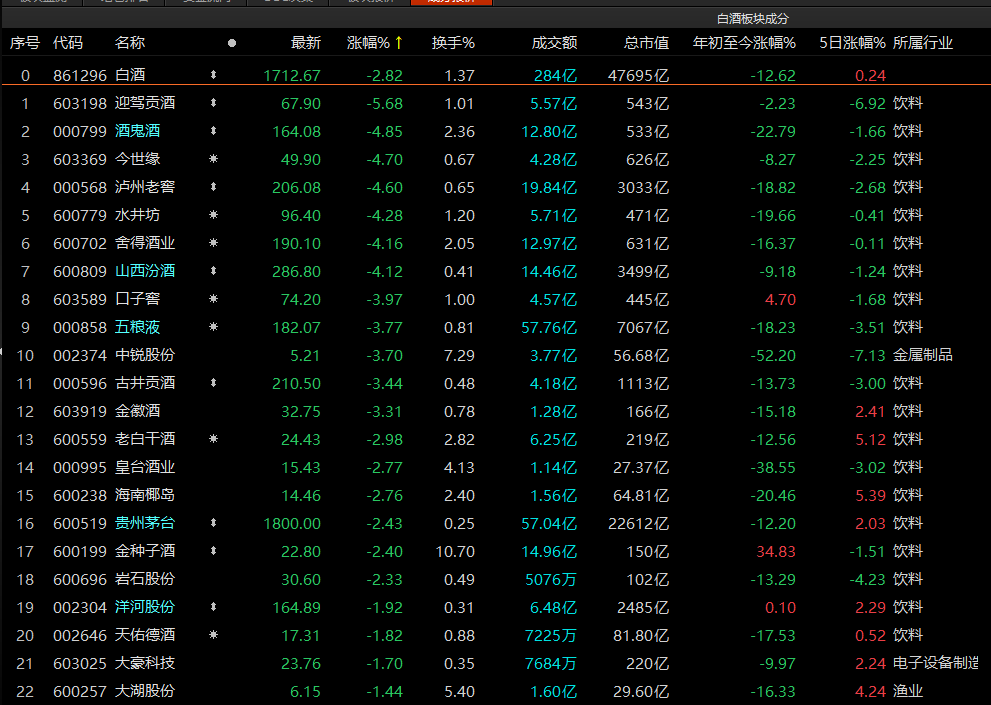Screen dimensions: 991x705
Task: Select the 中锐股份 row name
Action: pyautogui.click(x=145, y=355)
